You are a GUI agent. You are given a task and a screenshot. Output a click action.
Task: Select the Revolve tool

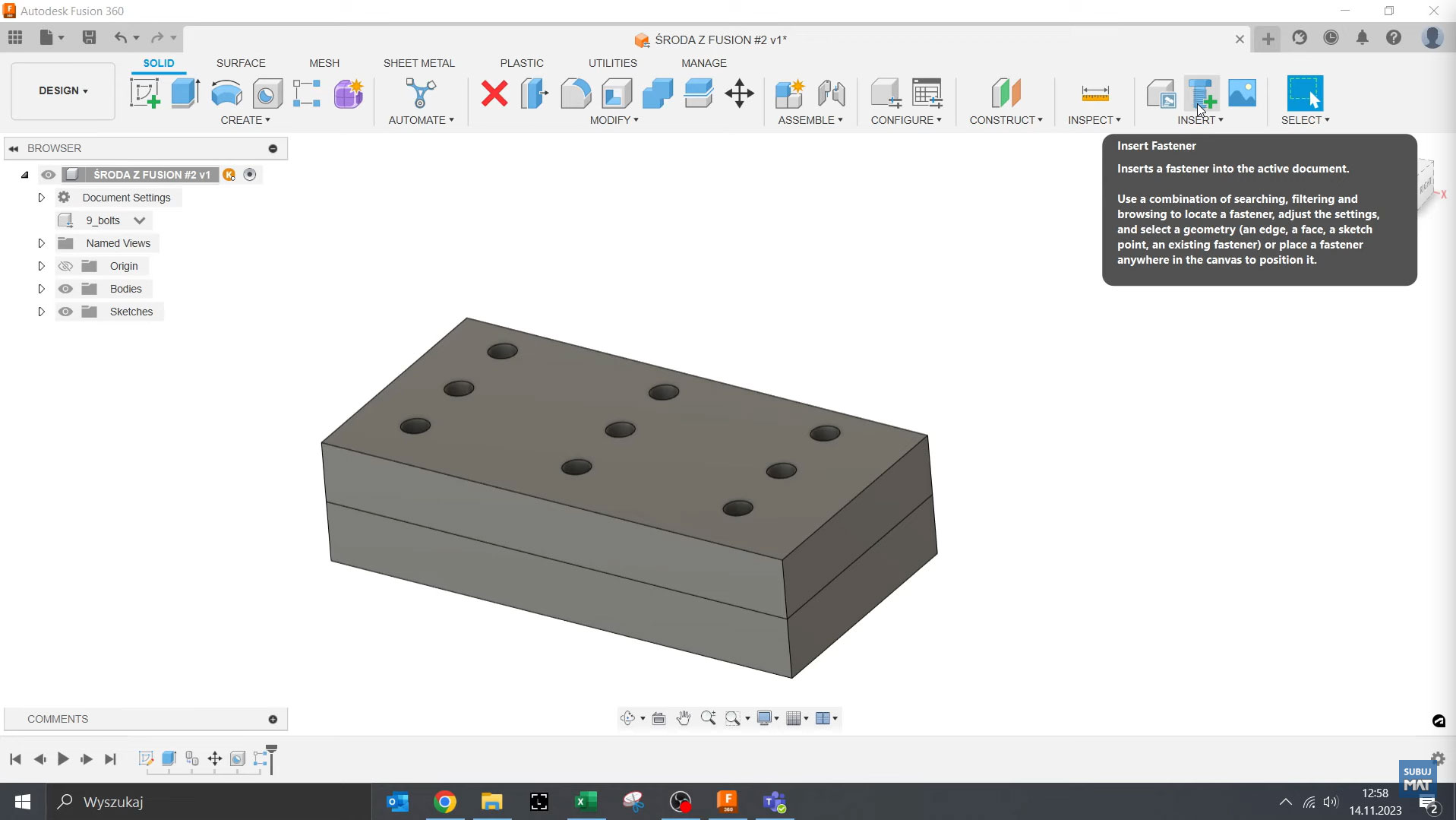pyautogui.click(x=226, y=93)
